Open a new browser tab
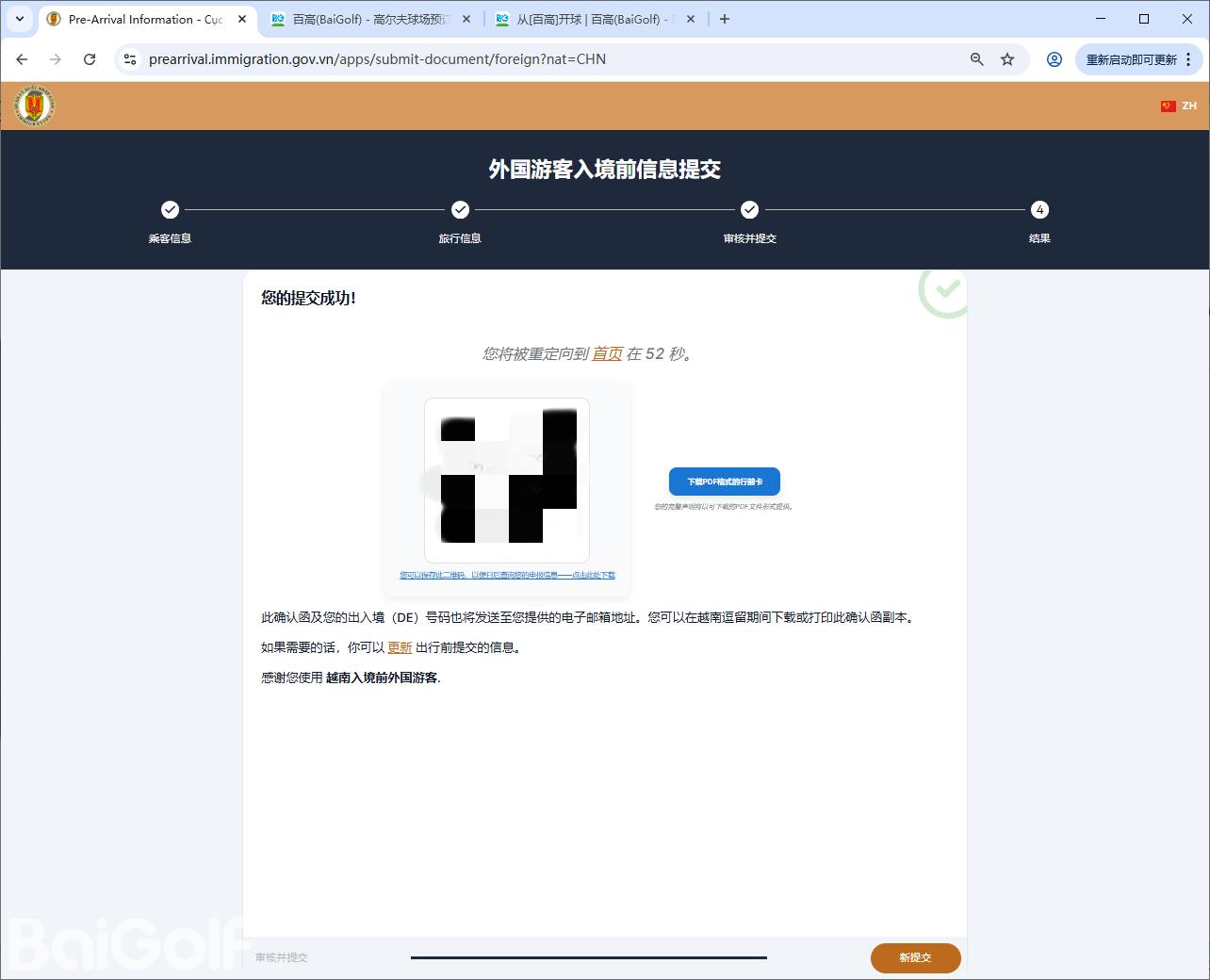This screenshot has width=1210, height=980. tap(725, 19)
